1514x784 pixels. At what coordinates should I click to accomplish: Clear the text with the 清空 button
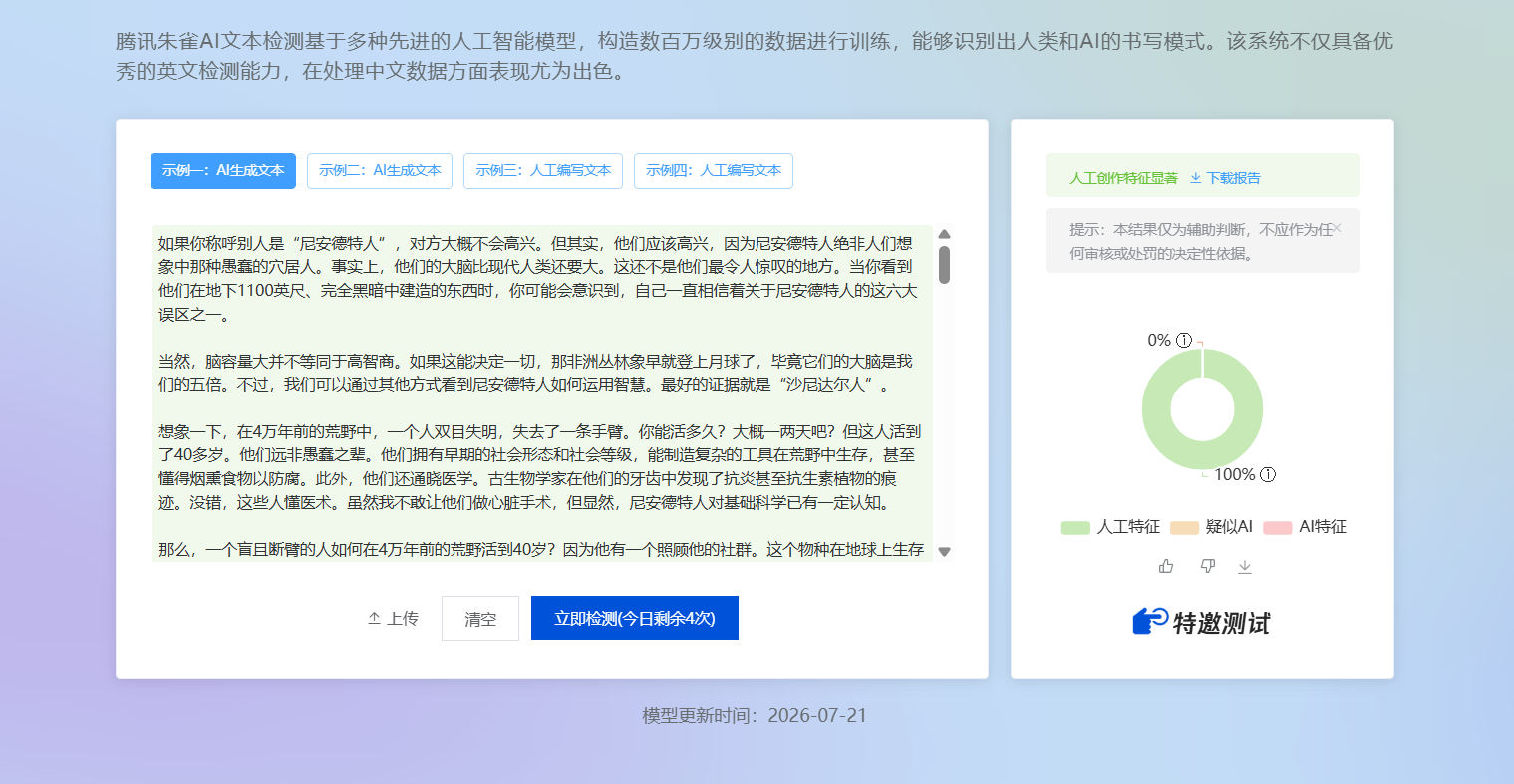[480, 619]
